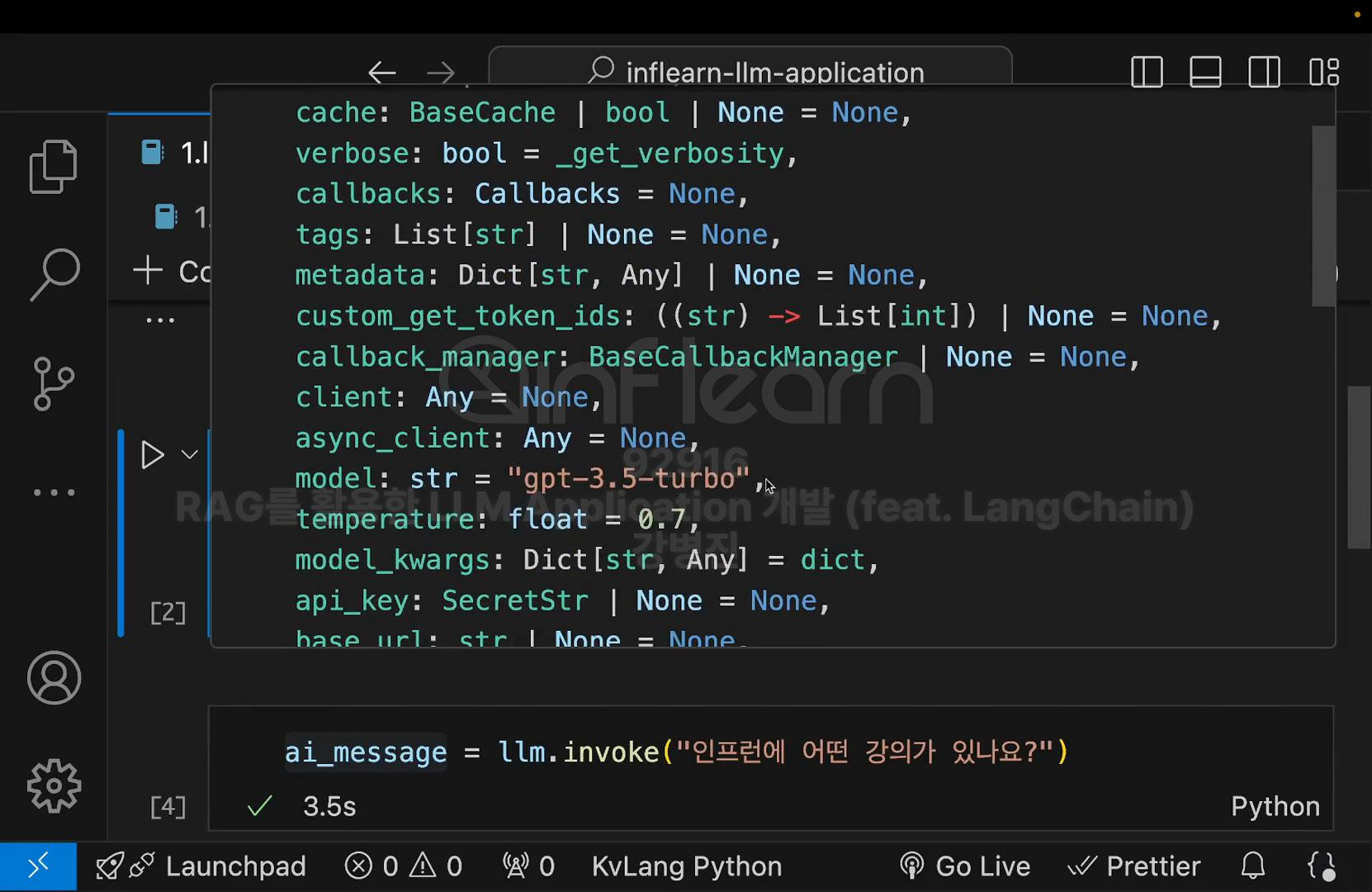Viewport: 1372px width, 892px height.
Task: Click the [4] execution count label
Action: [168, 807]
